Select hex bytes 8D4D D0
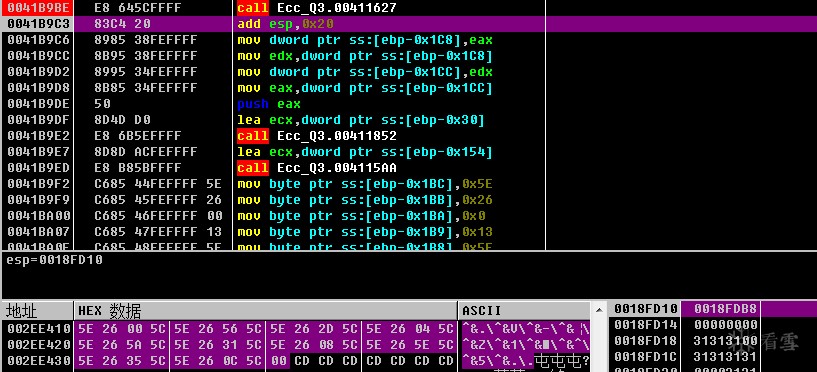Screen dimensions: 817x372 [x=122, y=120]
